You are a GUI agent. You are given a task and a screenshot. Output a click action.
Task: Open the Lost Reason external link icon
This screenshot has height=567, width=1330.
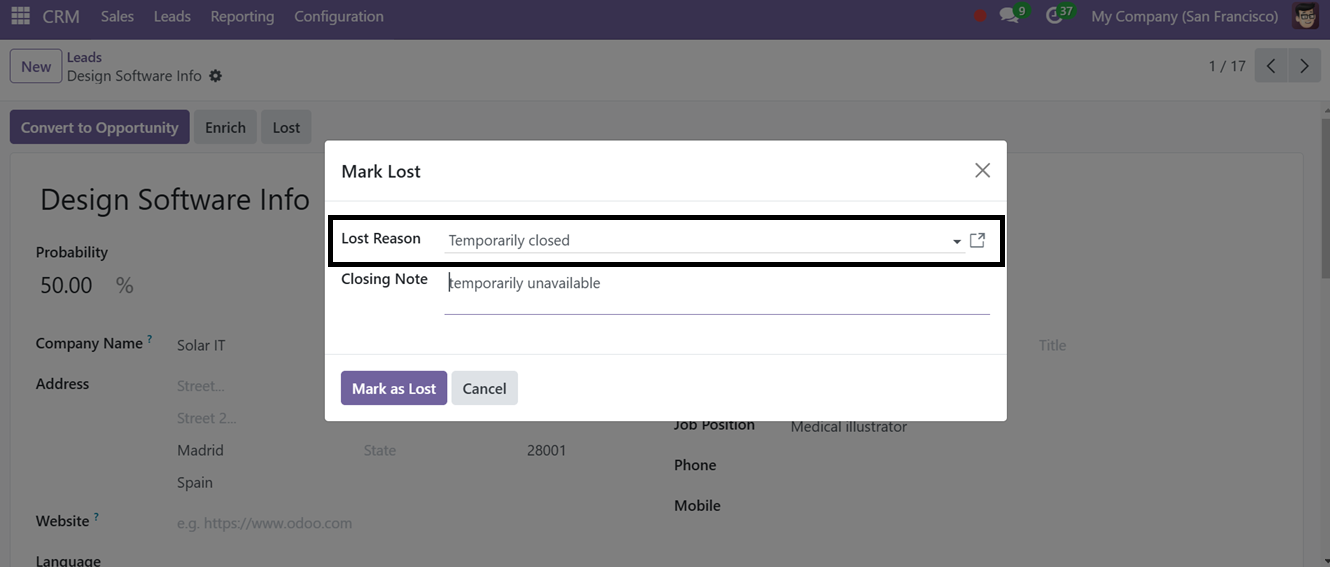pyautogui.click(x=978, y=240)
